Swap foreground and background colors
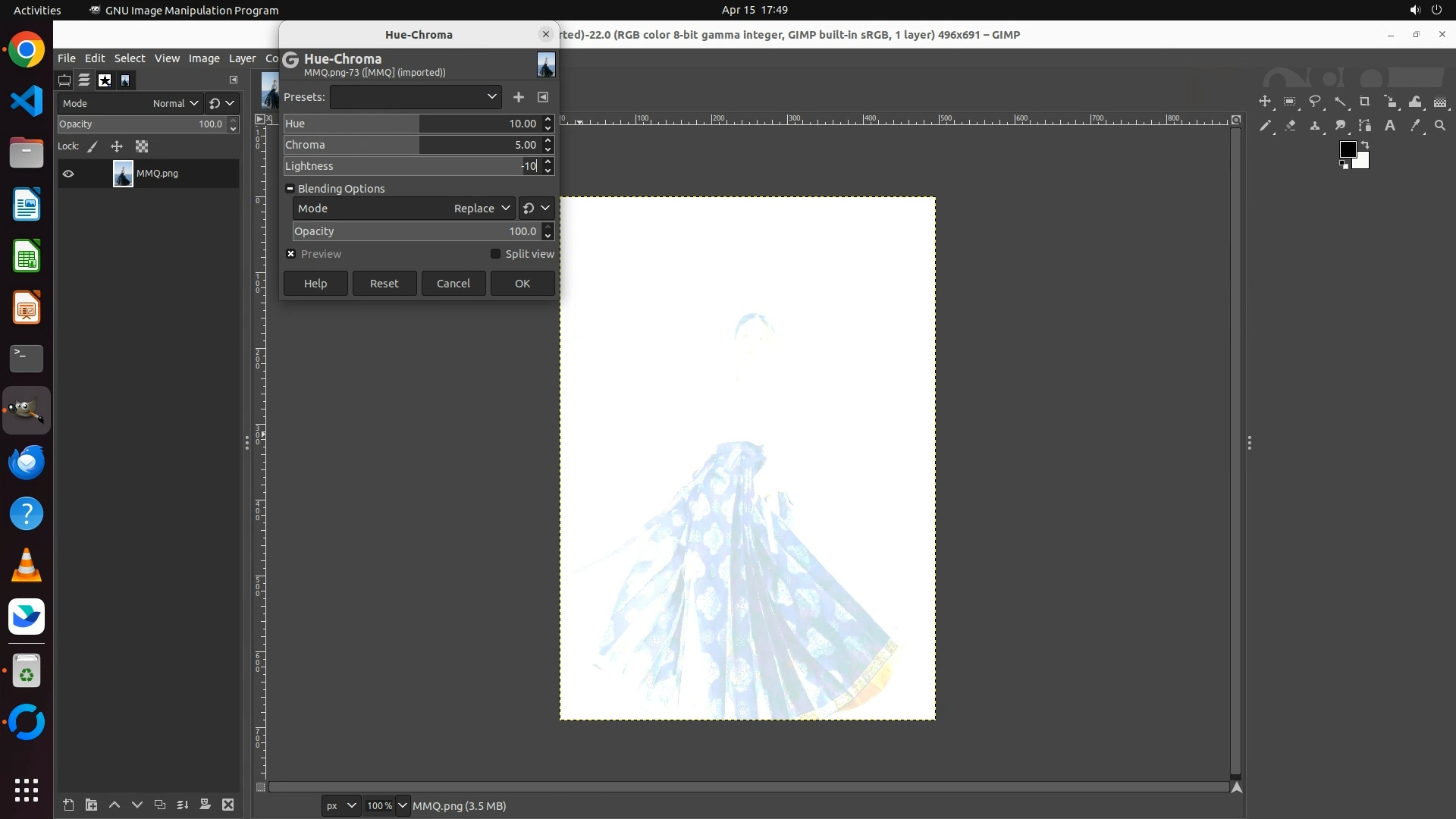The image size is (1456, 819). (1365, 144)
